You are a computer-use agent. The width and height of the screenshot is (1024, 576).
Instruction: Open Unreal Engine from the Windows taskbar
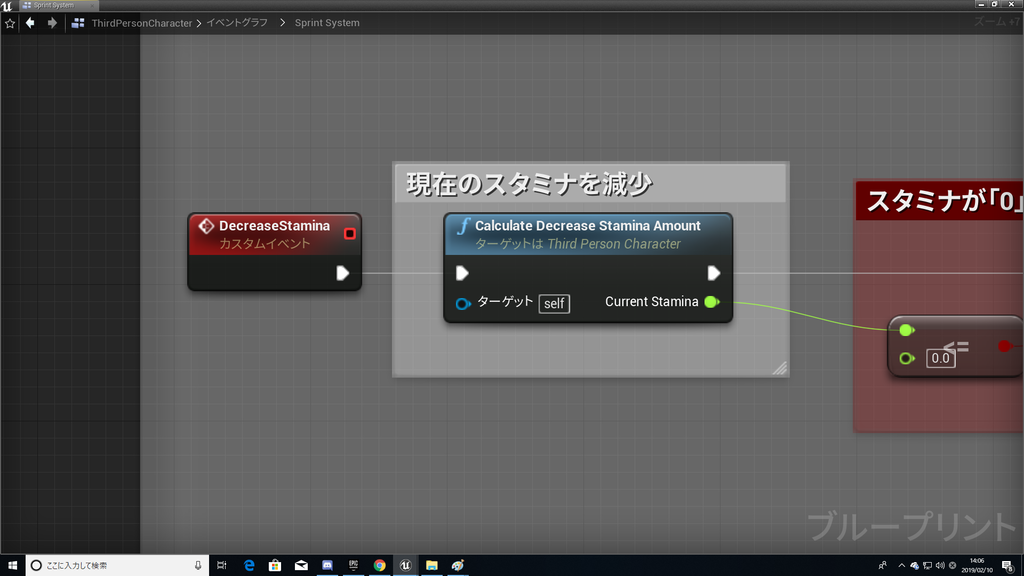tap(405, 564)
